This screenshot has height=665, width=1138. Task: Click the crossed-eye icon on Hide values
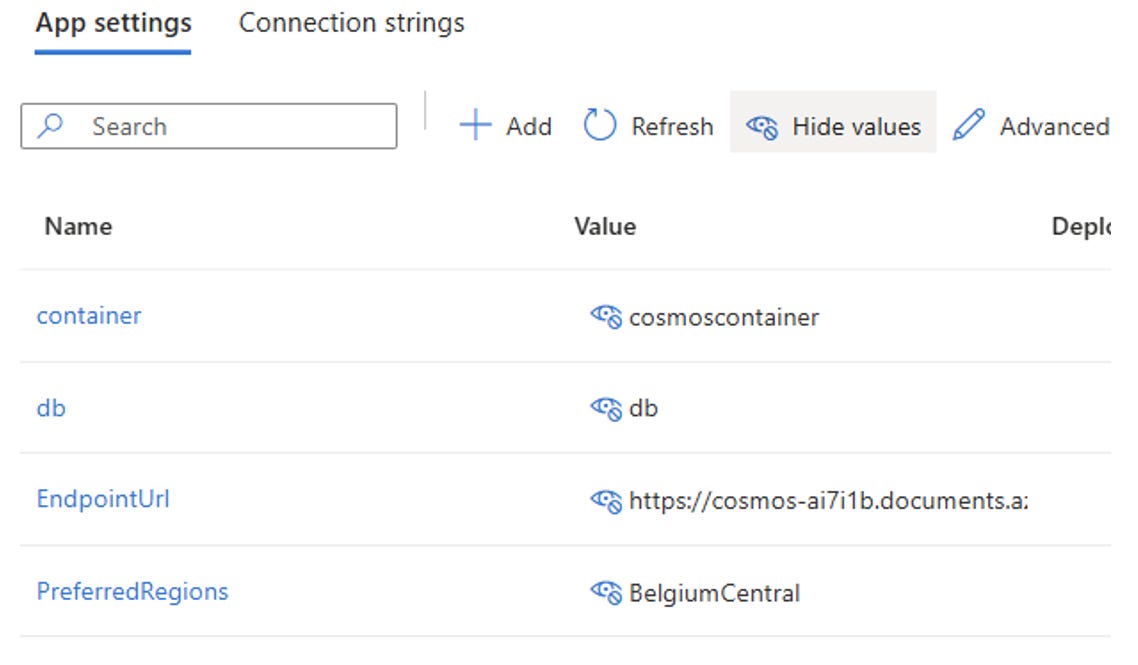tap(762, 127)
